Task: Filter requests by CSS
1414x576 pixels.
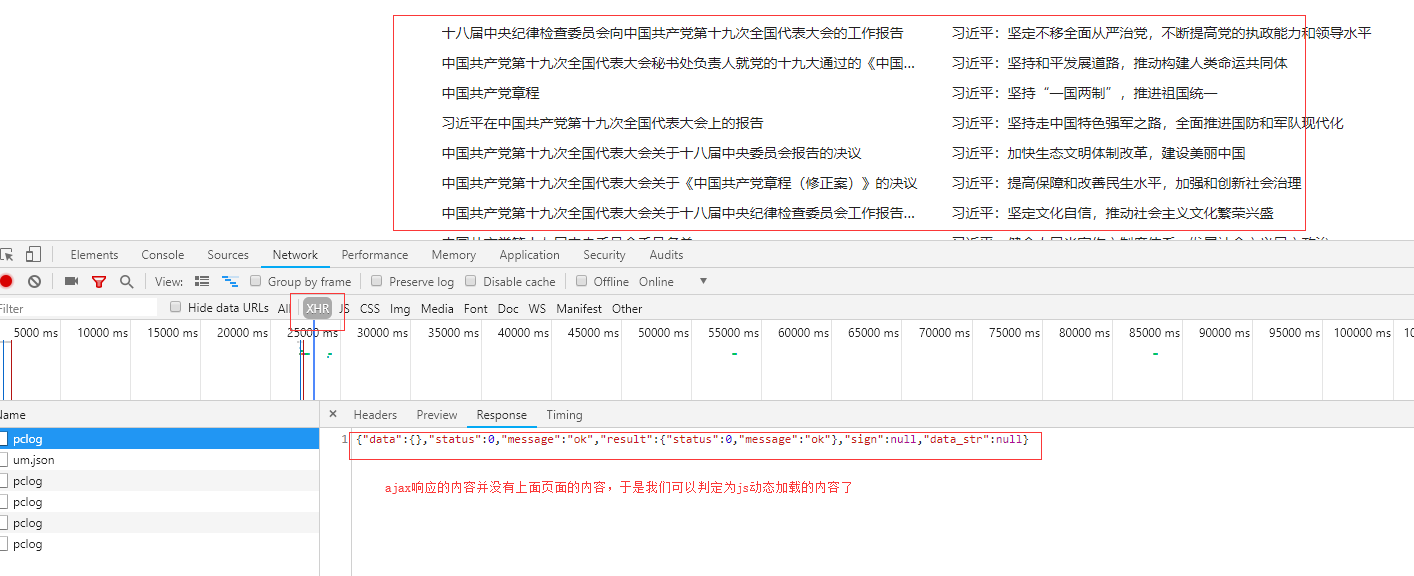Action: 370,309
